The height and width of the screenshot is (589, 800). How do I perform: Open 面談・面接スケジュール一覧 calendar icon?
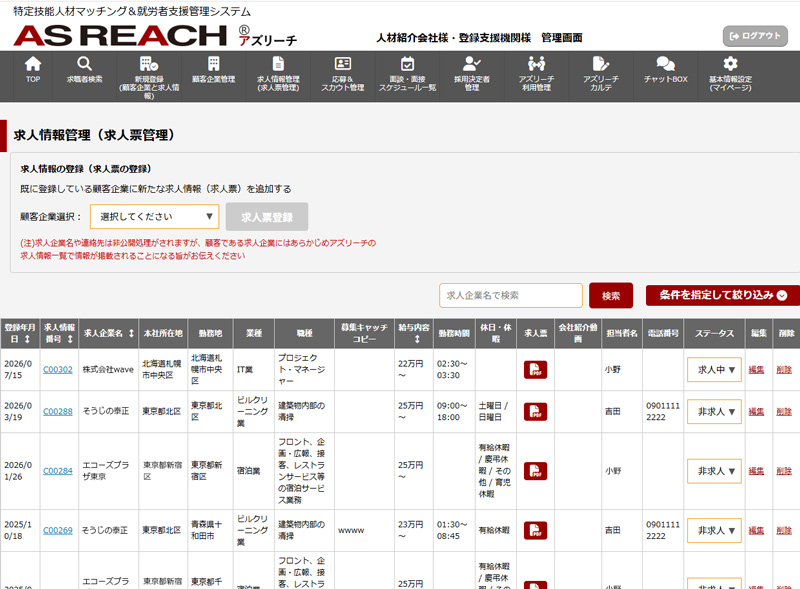407,64
